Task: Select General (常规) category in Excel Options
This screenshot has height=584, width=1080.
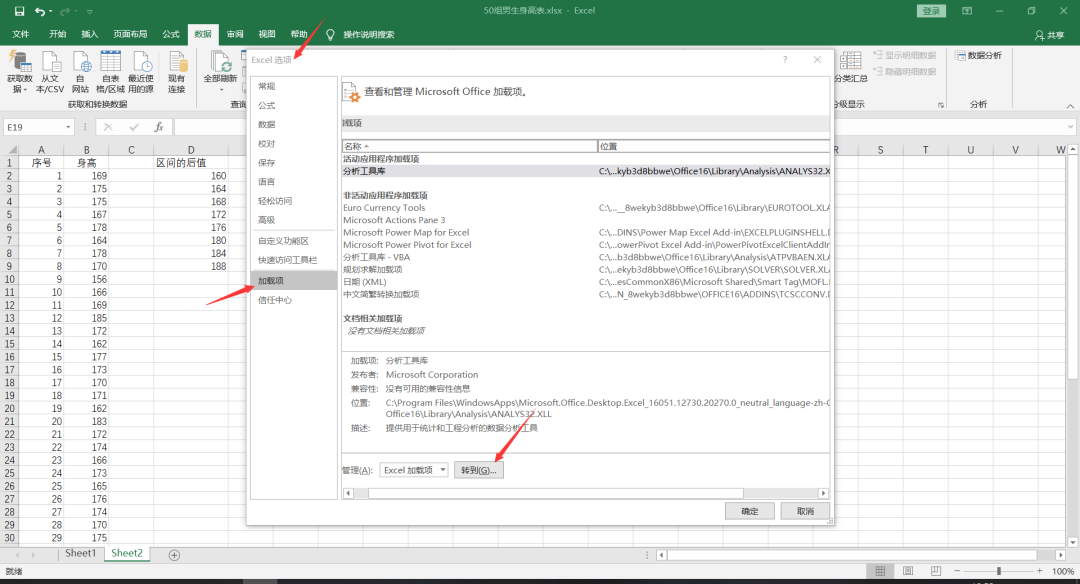Action: (x=294, y=86)
